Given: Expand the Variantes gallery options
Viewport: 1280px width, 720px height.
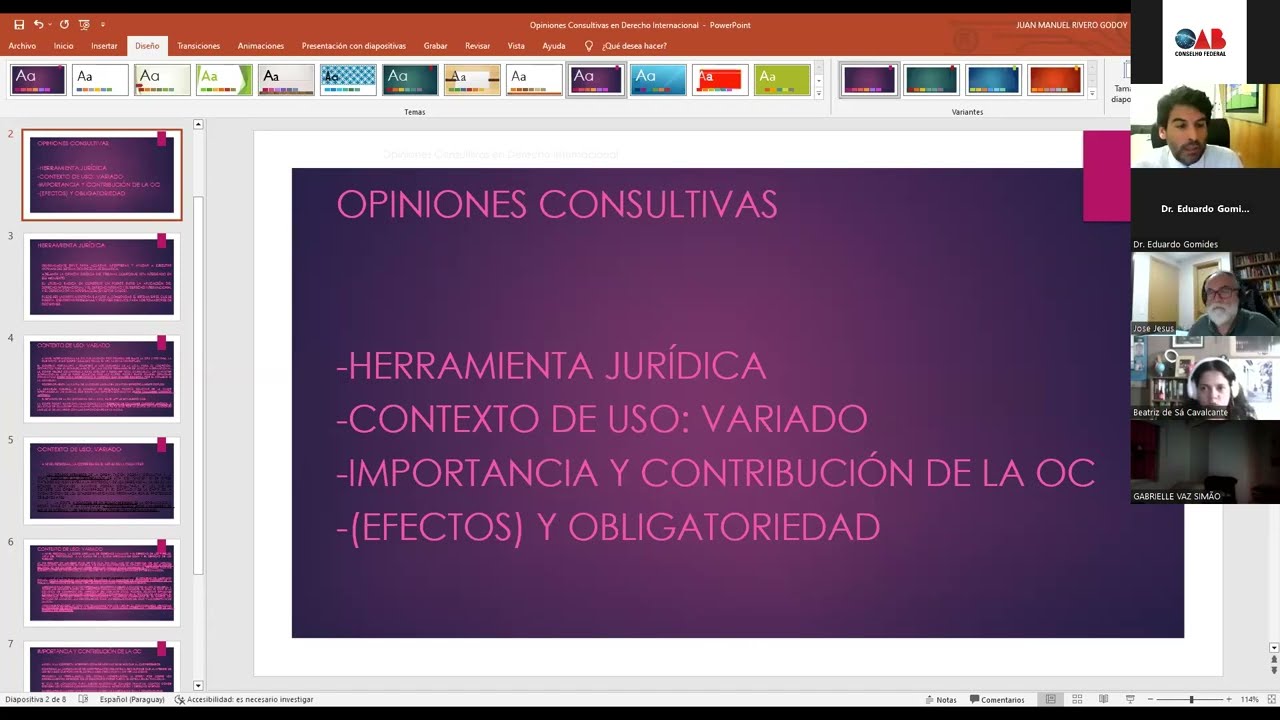Looking at the screenshot, I should point(1092,93).
